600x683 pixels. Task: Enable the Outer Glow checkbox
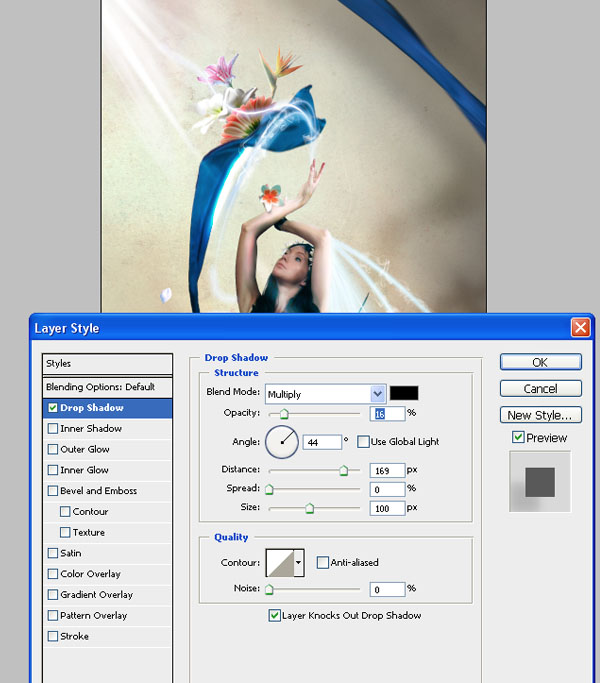coord(53,449)
